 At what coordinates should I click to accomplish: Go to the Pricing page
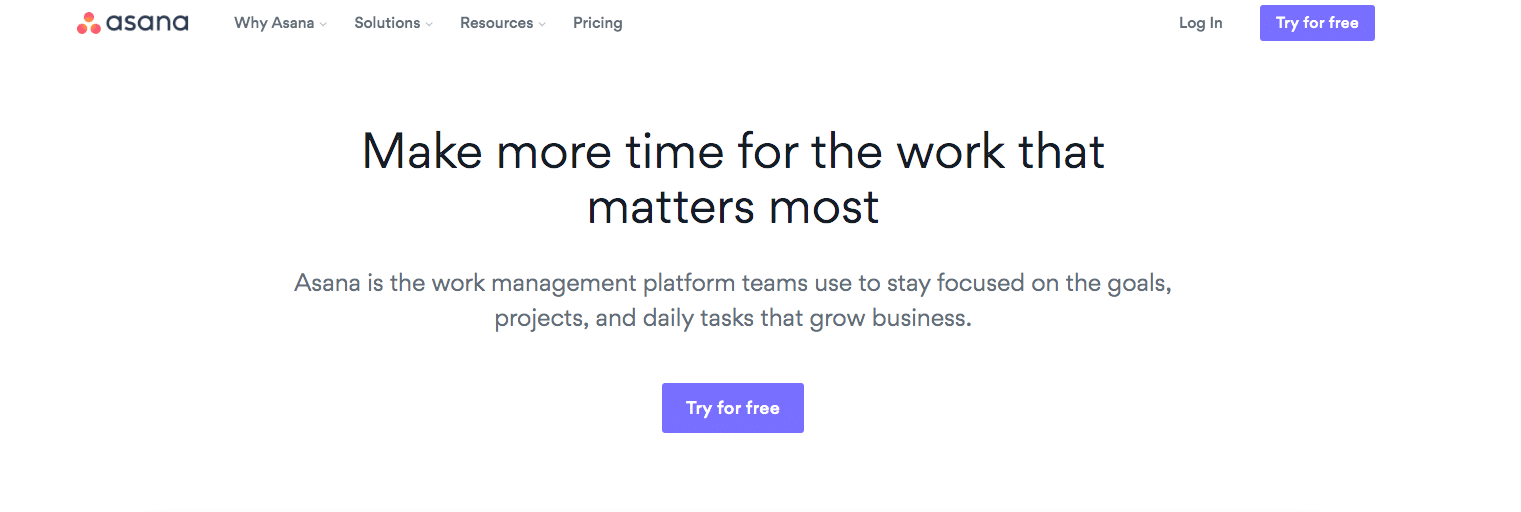[598, 23]
